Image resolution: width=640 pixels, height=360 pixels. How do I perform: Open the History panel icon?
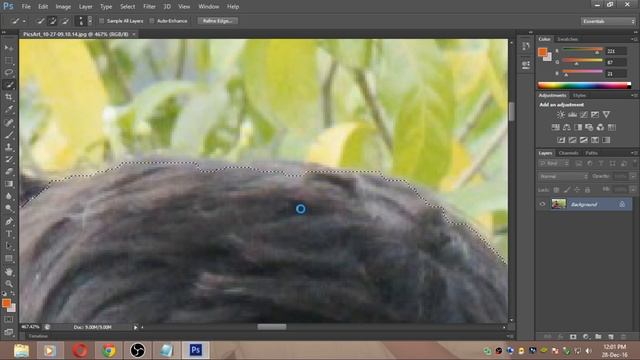(x=525, y=46)
